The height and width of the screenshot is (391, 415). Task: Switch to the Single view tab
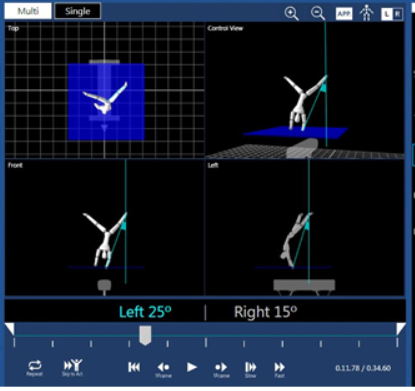[77, 11]
